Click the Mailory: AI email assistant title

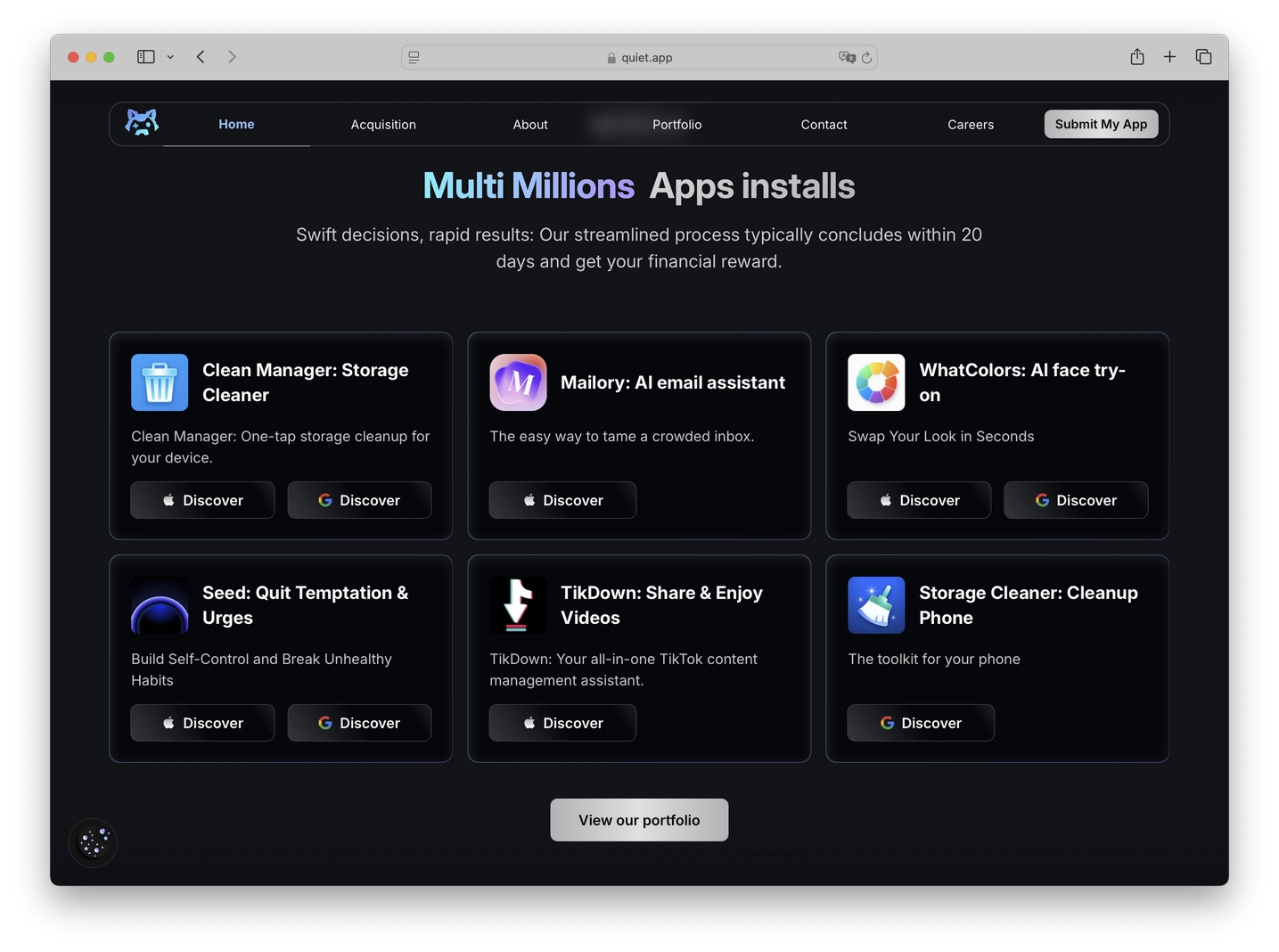coord(673,382)
